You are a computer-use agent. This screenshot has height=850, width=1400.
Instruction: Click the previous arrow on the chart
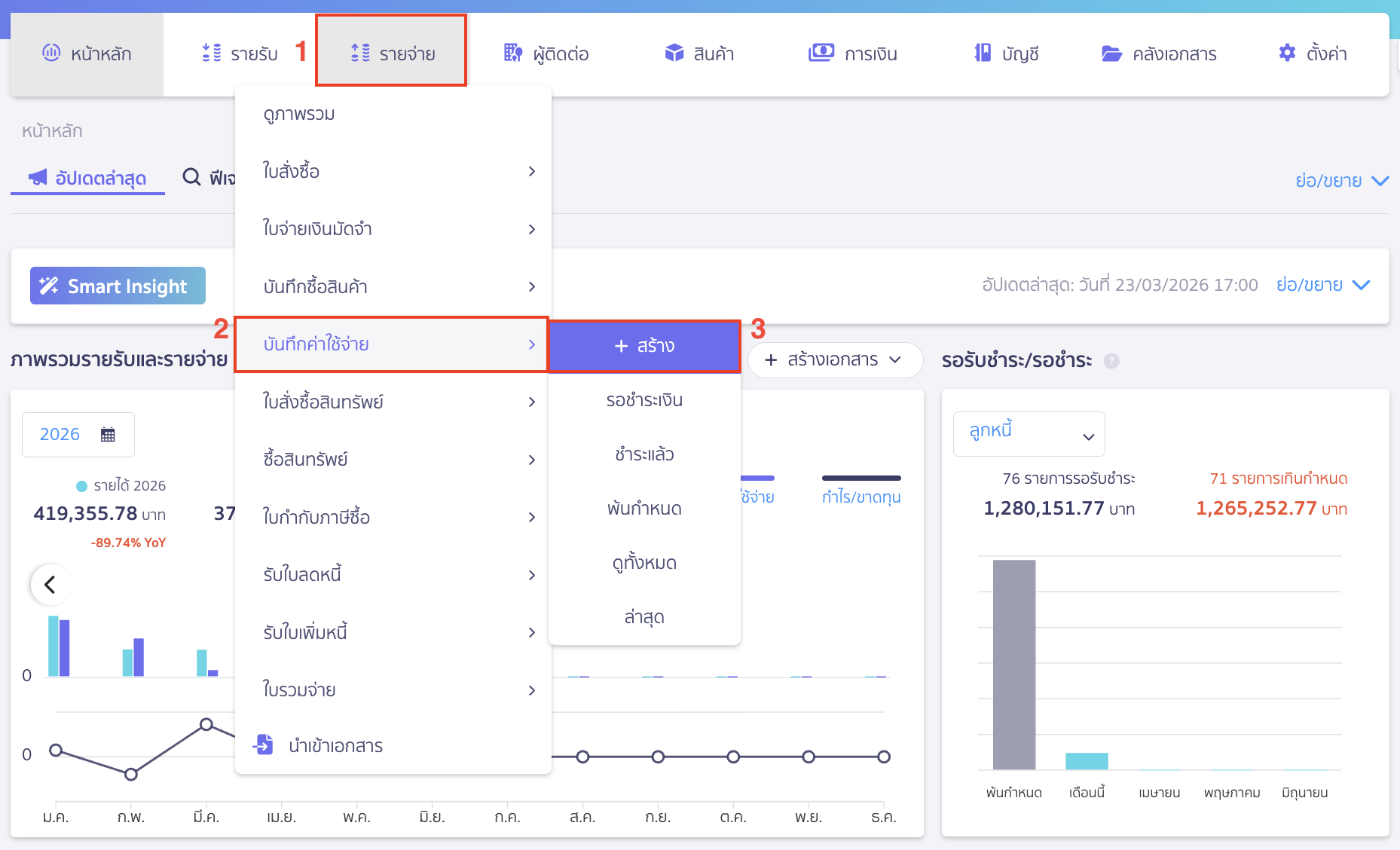tap(50, 585)
